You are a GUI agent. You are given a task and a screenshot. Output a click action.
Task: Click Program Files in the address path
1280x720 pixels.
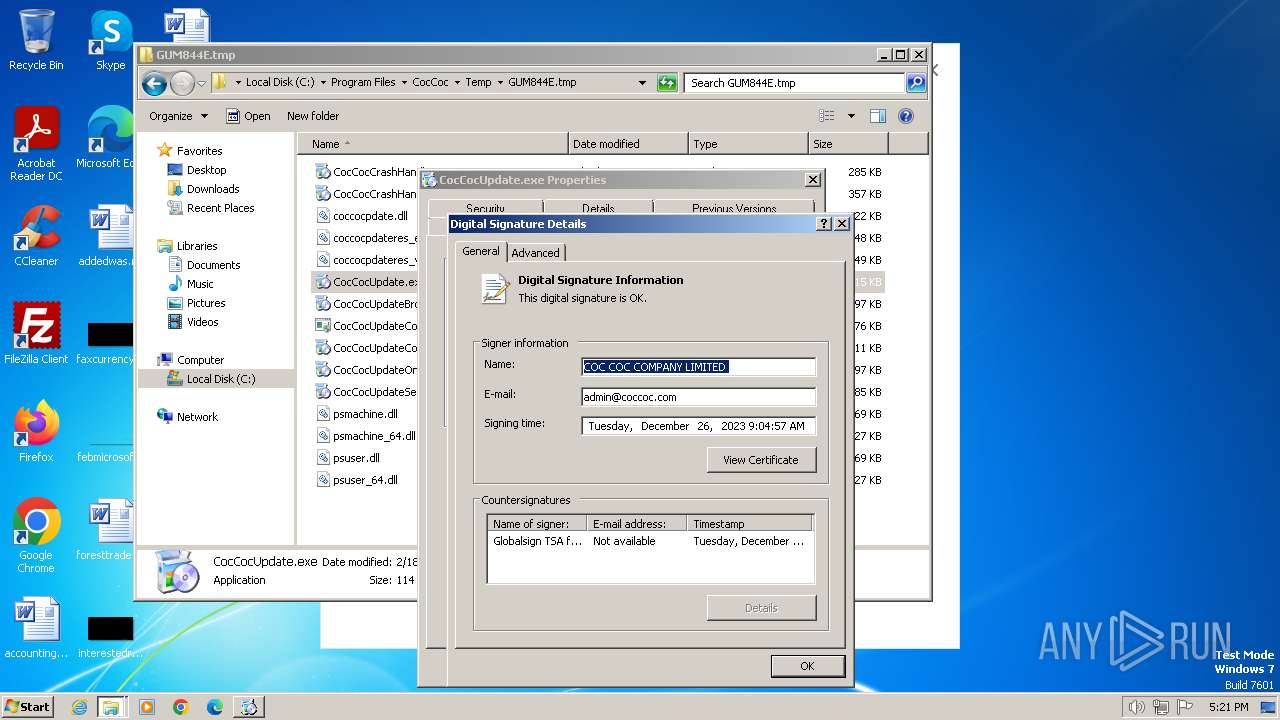point(363,83)
